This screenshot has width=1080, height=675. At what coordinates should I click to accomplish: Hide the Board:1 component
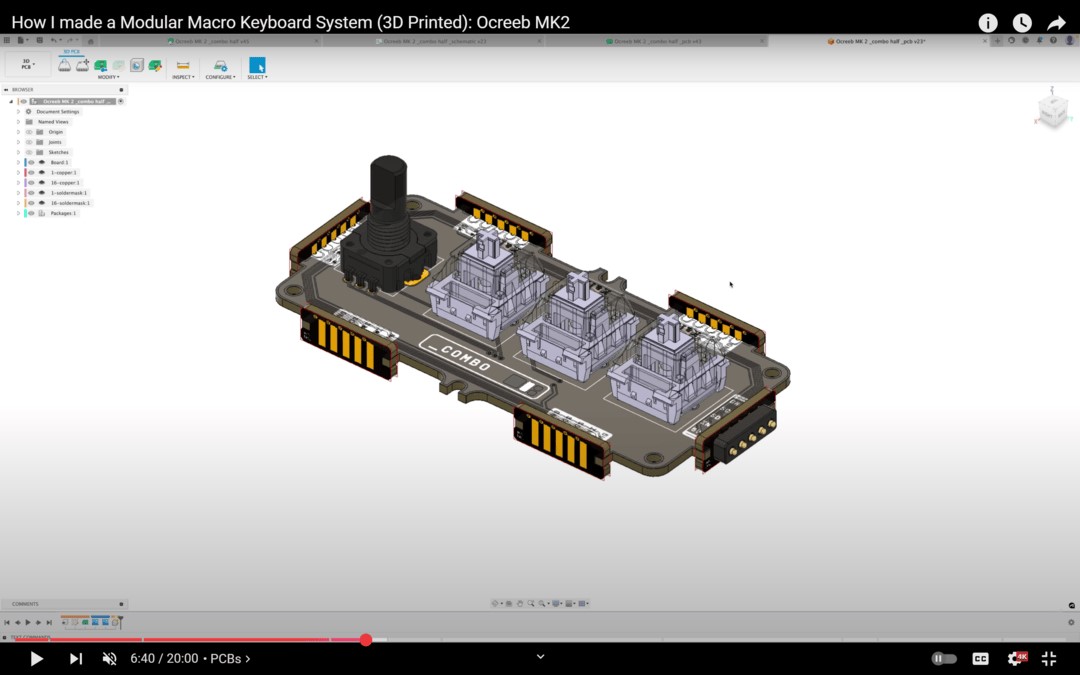point(31,163)
